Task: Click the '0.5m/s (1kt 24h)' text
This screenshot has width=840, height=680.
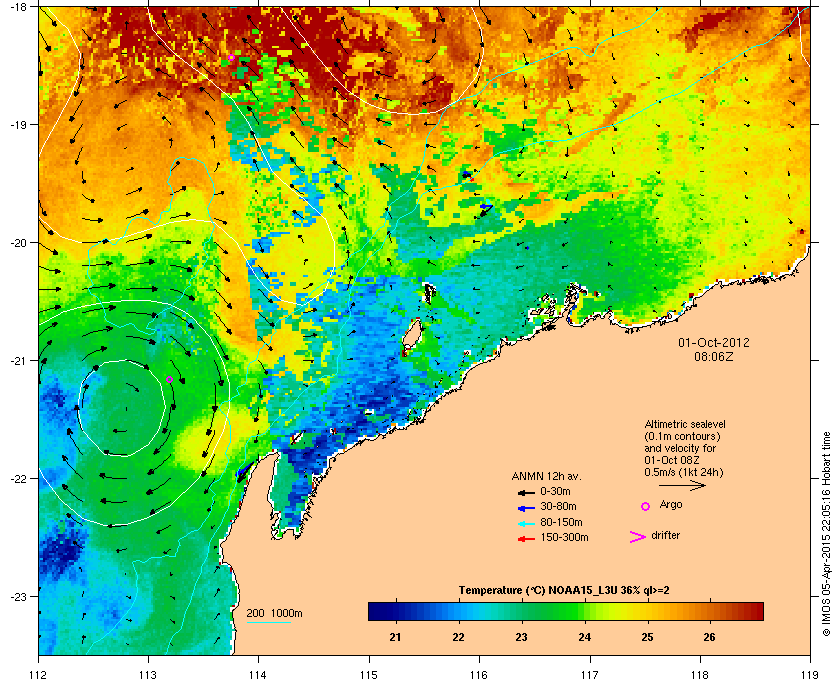Action: point(684,473)
